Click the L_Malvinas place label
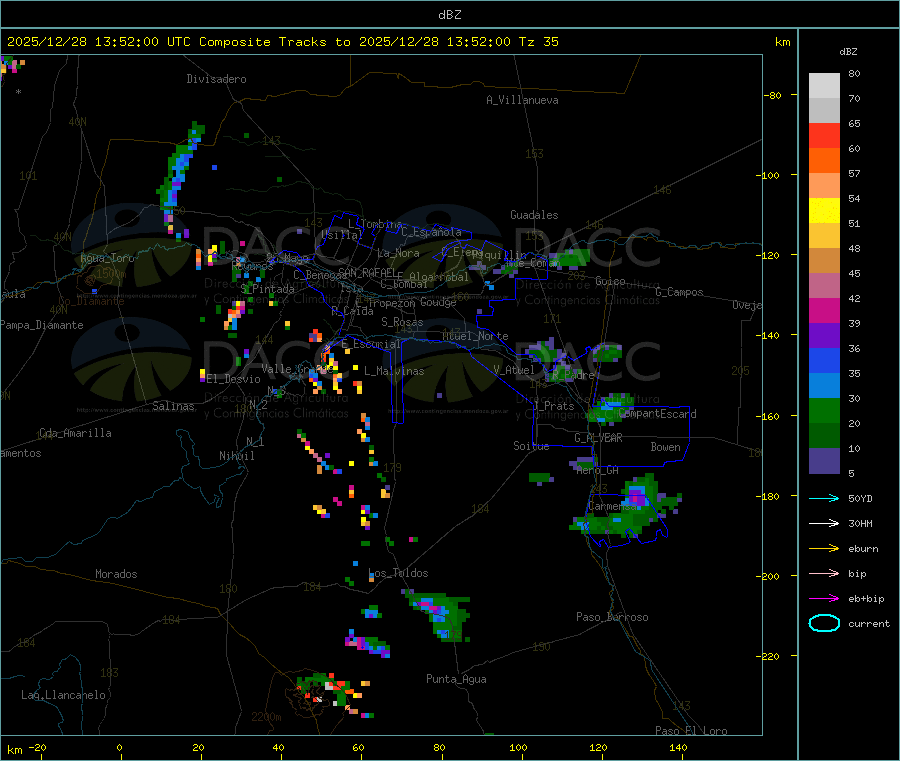The image size is (900, 761). pyautogui.click(x=394, y=371)
